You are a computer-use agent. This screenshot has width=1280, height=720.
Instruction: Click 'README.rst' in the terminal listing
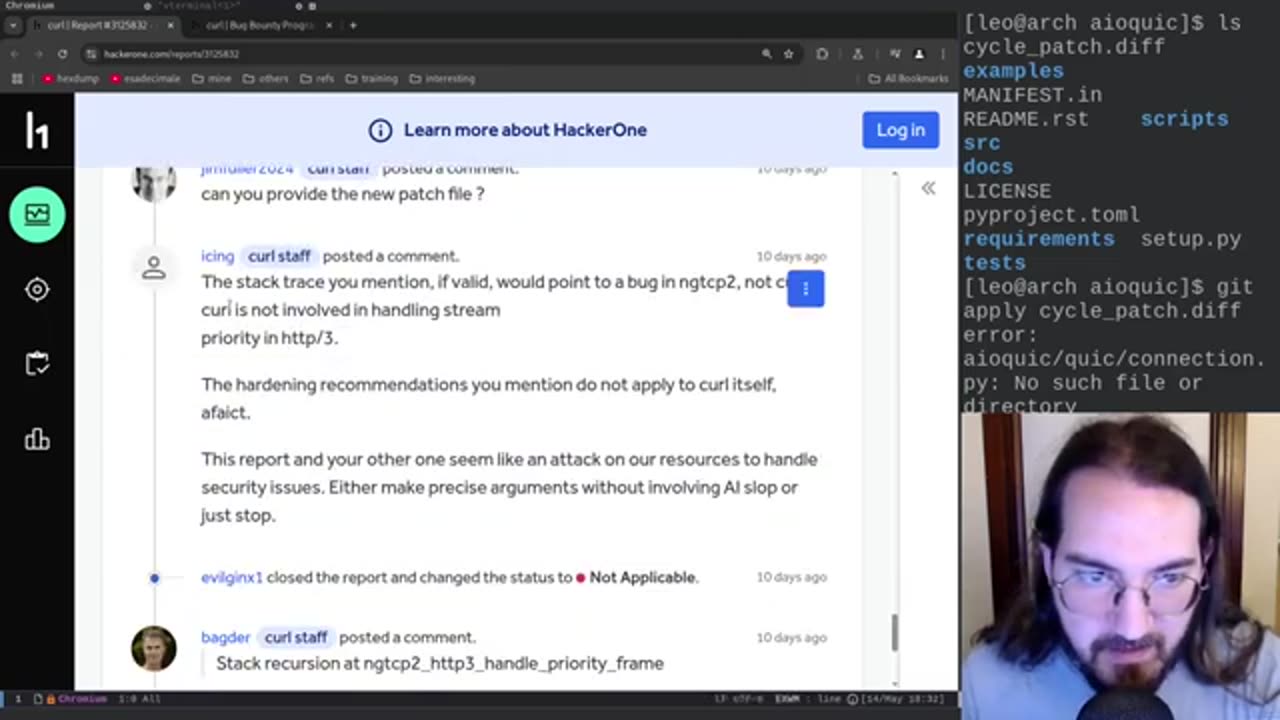(x=1026, y=119)
